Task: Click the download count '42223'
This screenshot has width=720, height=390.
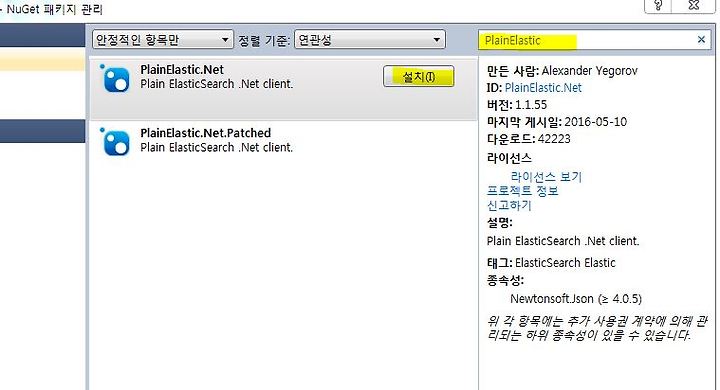Action: point(554,139)
